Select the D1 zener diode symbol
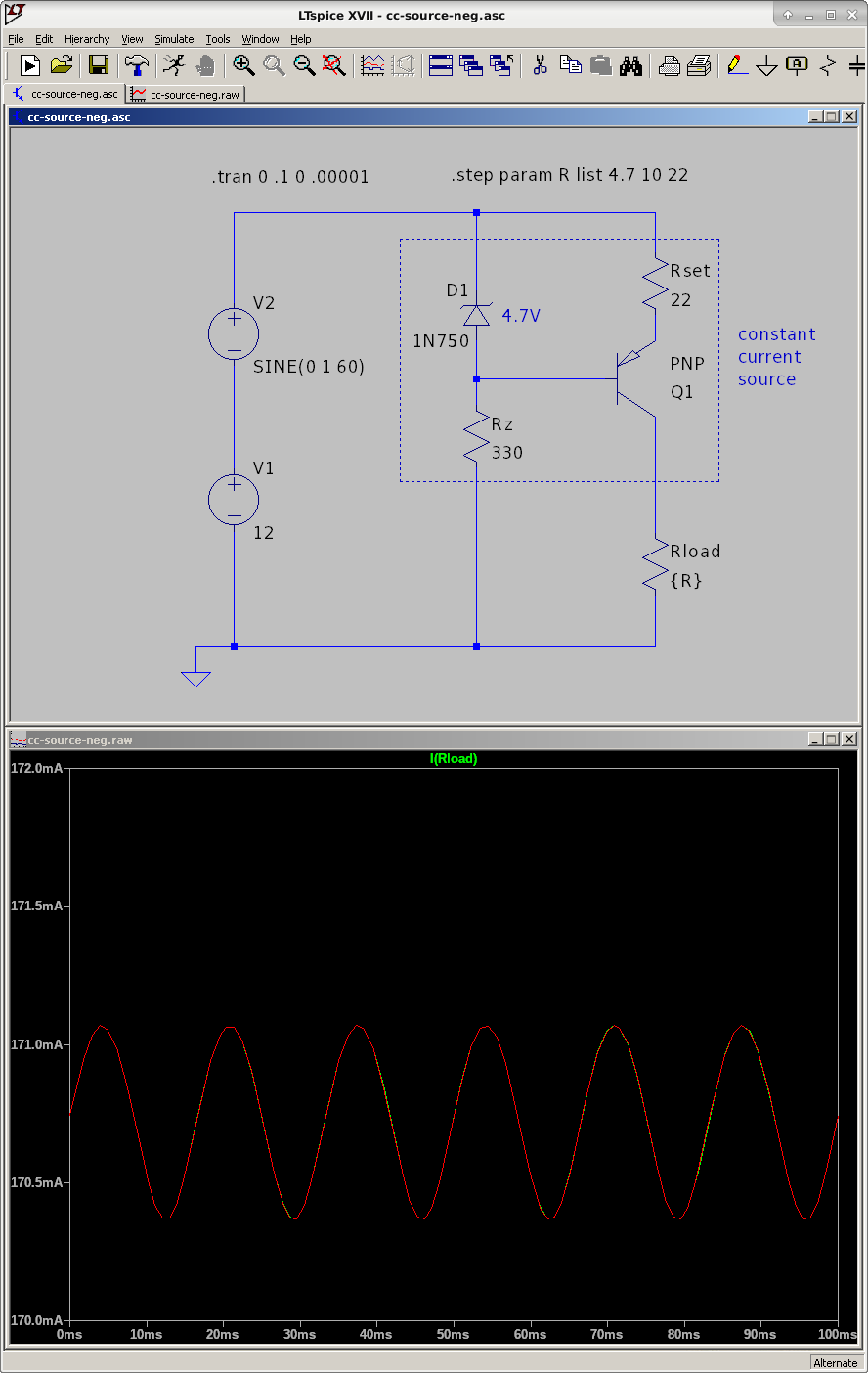Screen dimensions: 868x1373 pyautogui.click(x=476, y=314)
